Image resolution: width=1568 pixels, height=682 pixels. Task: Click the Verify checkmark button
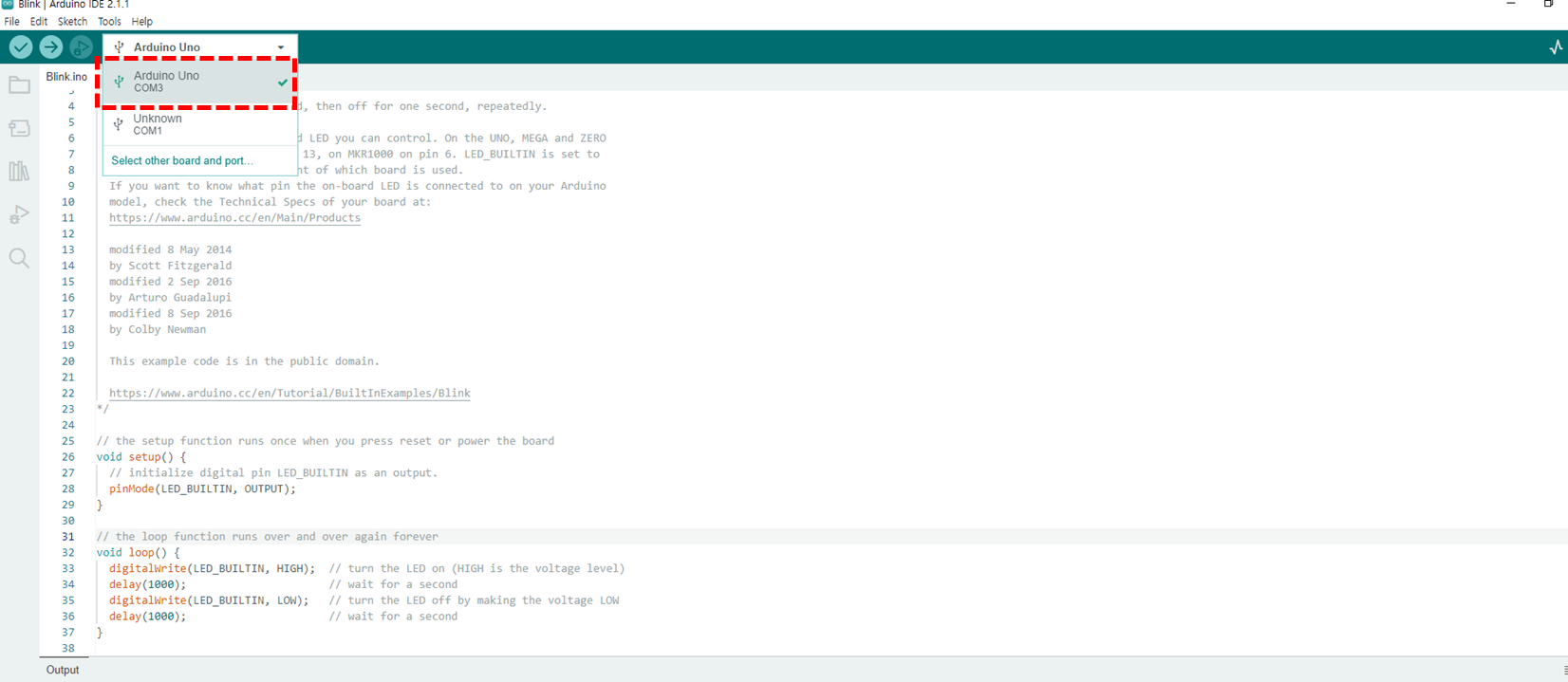pyautogui.click(x=21, y=46)
